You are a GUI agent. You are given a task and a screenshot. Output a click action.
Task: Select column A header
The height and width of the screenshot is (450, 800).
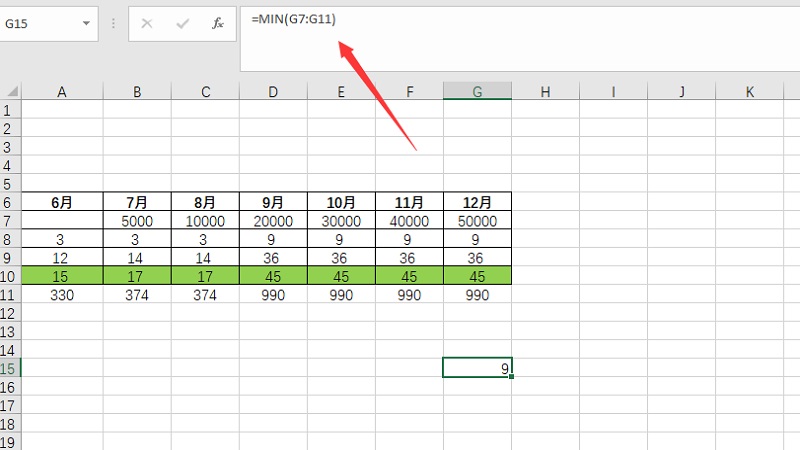click(x=62, y=92)
